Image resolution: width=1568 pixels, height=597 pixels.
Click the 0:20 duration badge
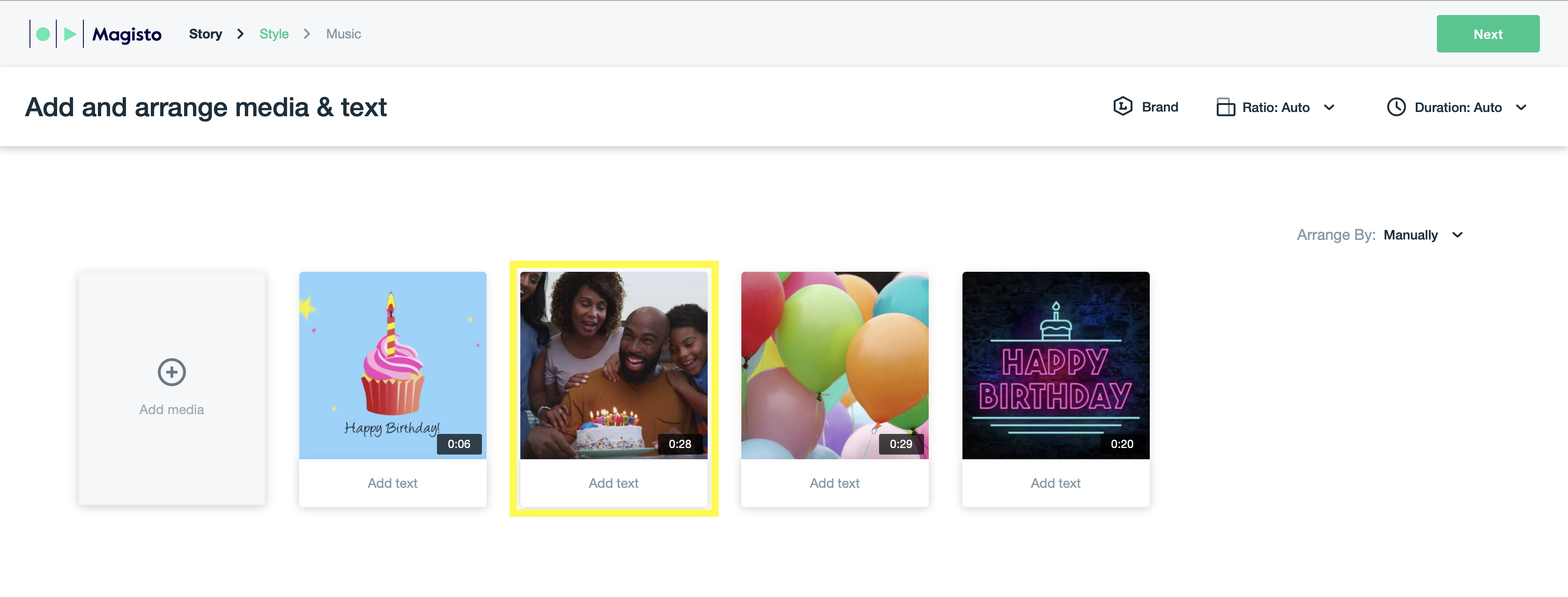coord(1122,444)
